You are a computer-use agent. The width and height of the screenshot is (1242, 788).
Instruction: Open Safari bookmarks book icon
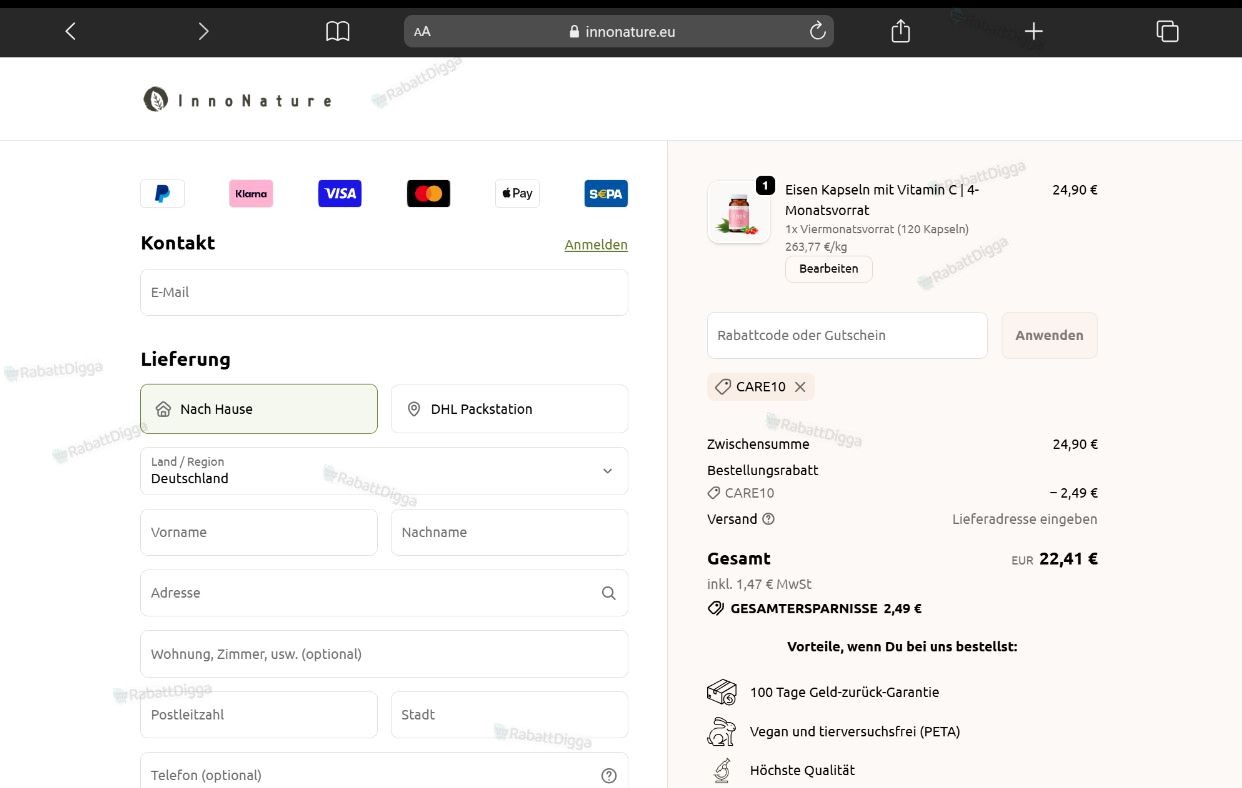click(x=338, y=31)
